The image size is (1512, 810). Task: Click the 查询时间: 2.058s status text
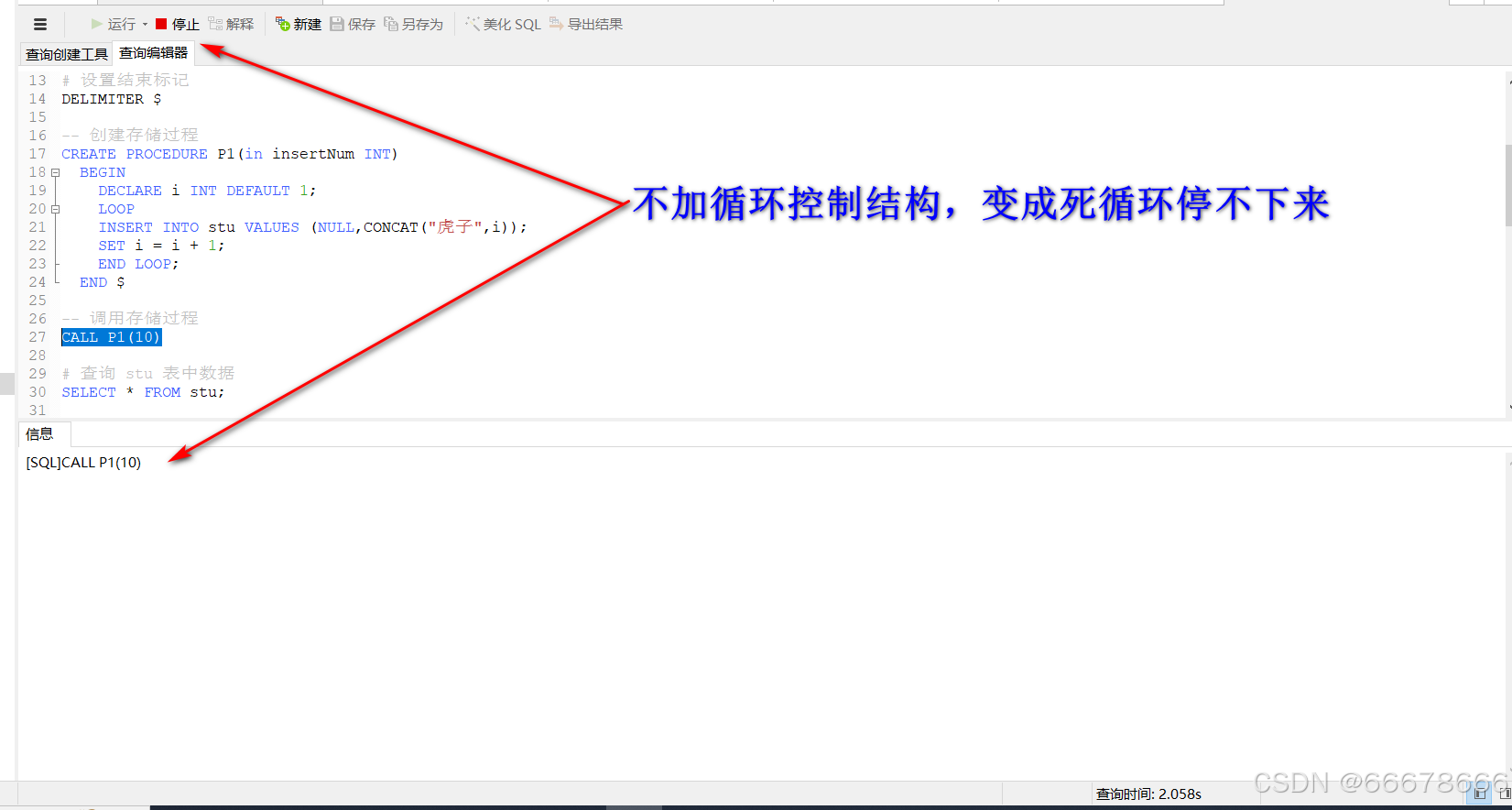[x=1148, y=794]
